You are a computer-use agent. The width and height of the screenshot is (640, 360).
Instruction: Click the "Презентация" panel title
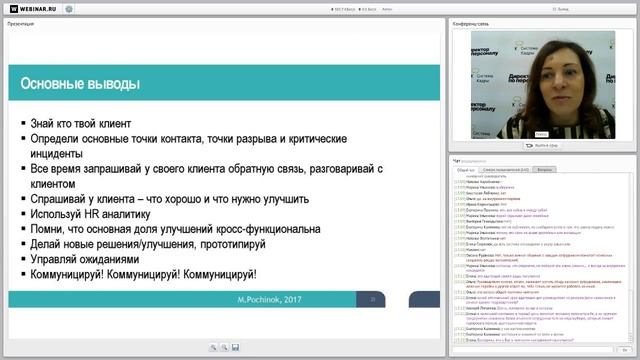coord(21,24)
